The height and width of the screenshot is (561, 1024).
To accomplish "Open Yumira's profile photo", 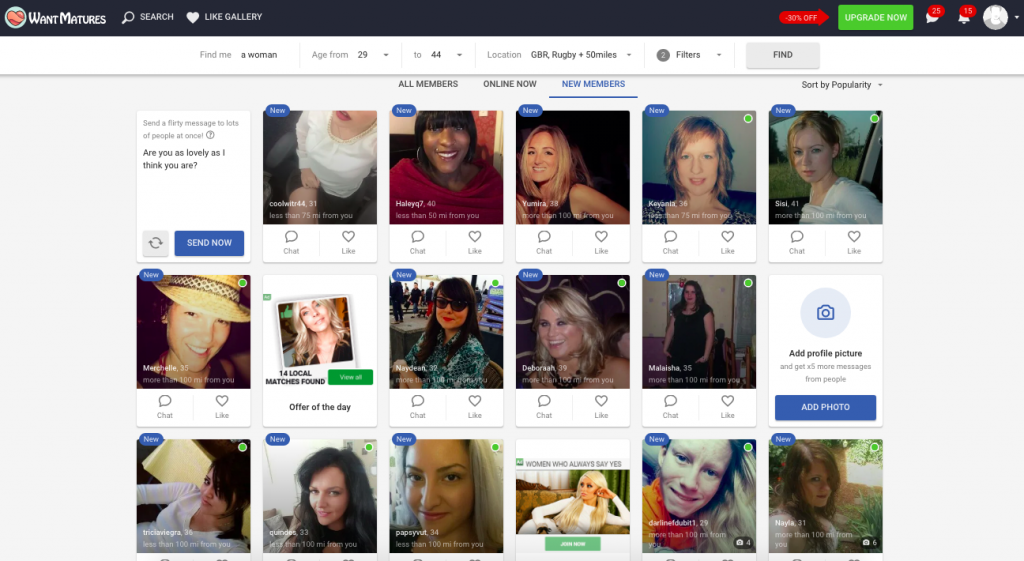I will pyautogui.click(x=573, y=167).
